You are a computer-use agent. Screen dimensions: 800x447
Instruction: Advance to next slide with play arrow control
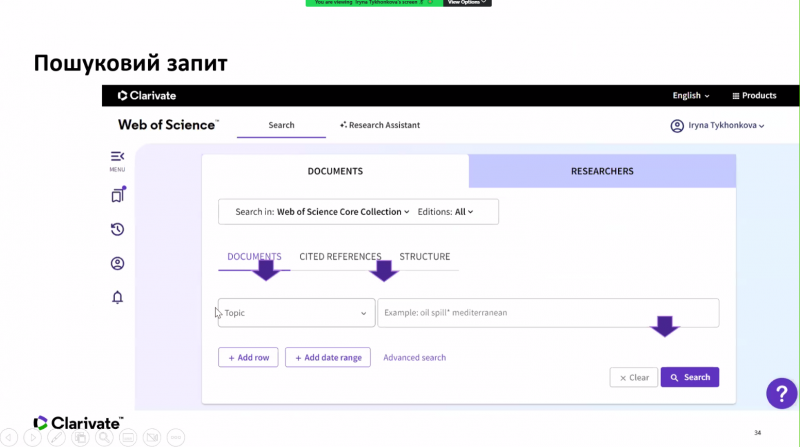[x=33, y=437]
